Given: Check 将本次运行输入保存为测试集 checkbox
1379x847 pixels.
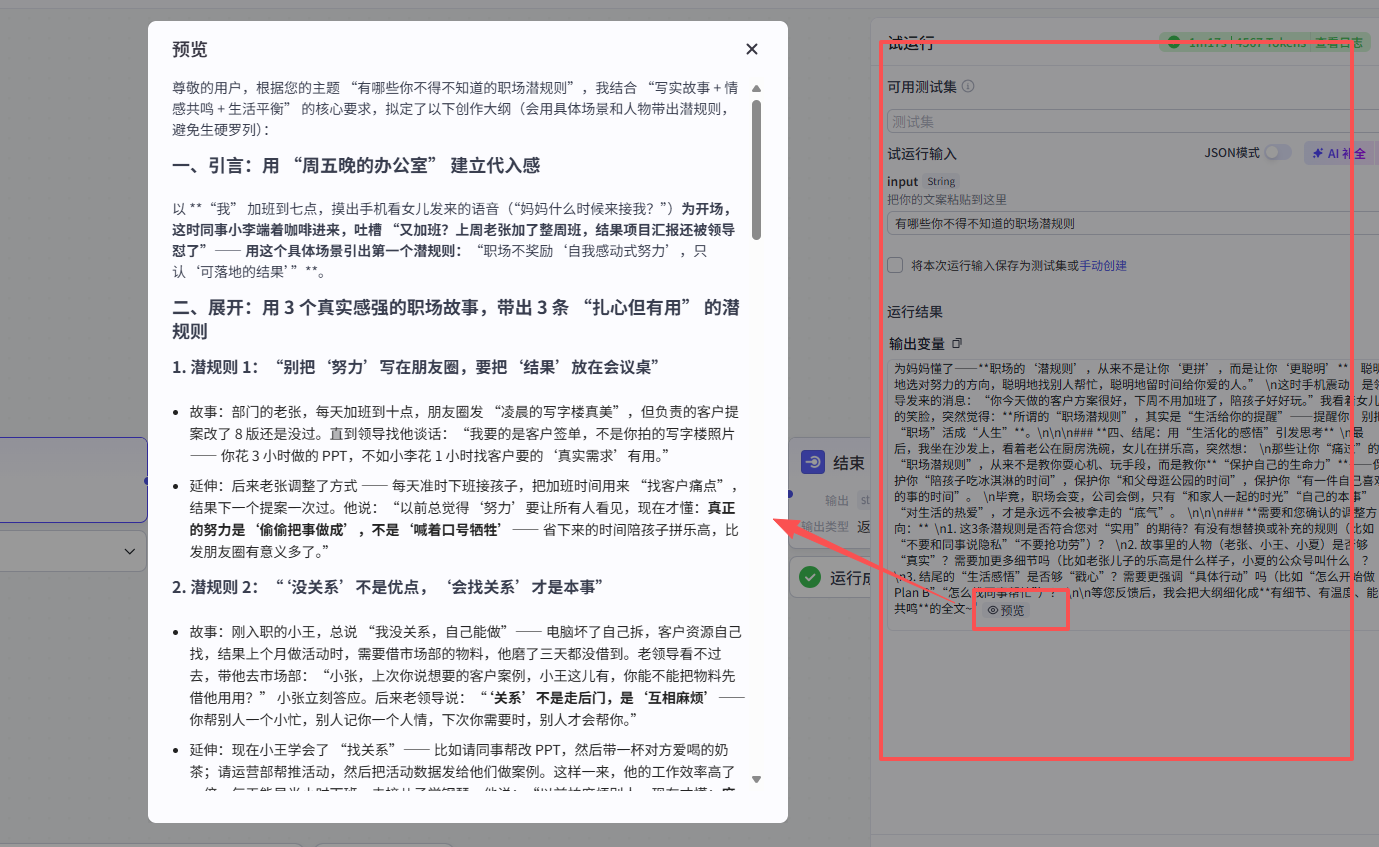Looking at the screenshot, I should 895,265.
